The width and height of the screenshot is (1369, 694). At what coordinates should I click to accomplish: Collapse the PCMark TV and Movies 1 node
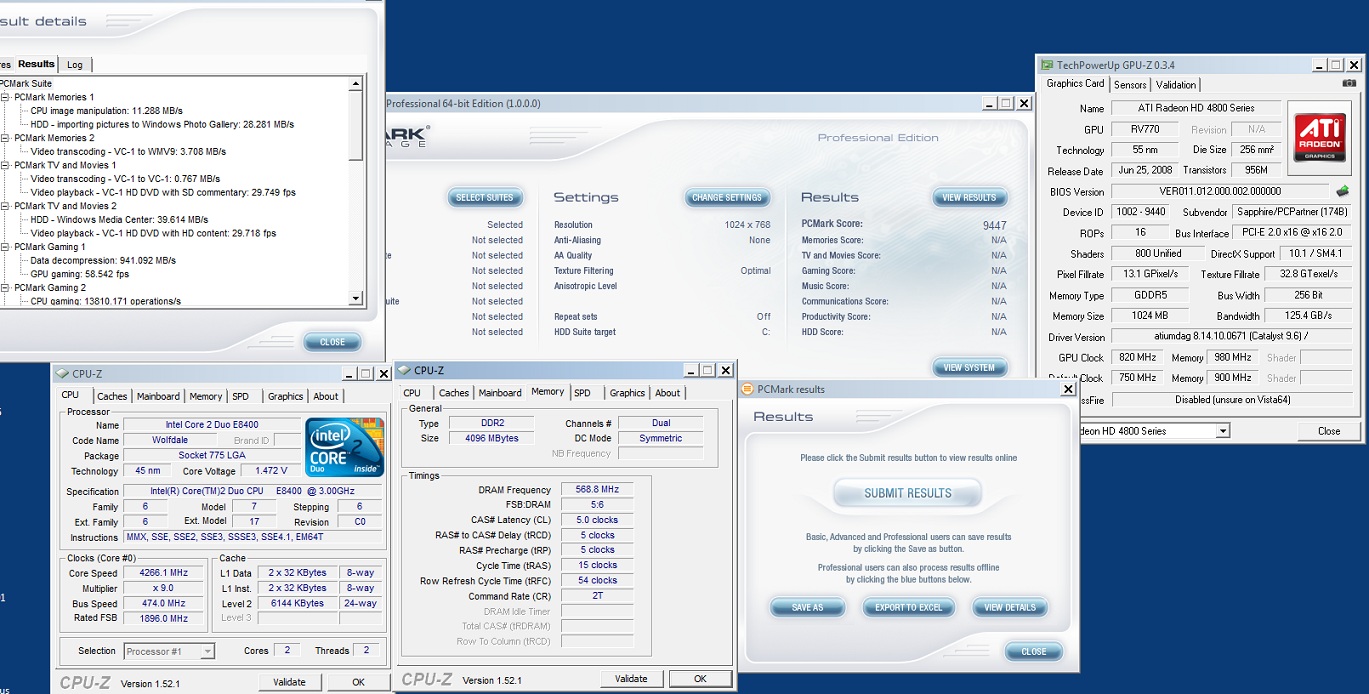coord(6,165)
